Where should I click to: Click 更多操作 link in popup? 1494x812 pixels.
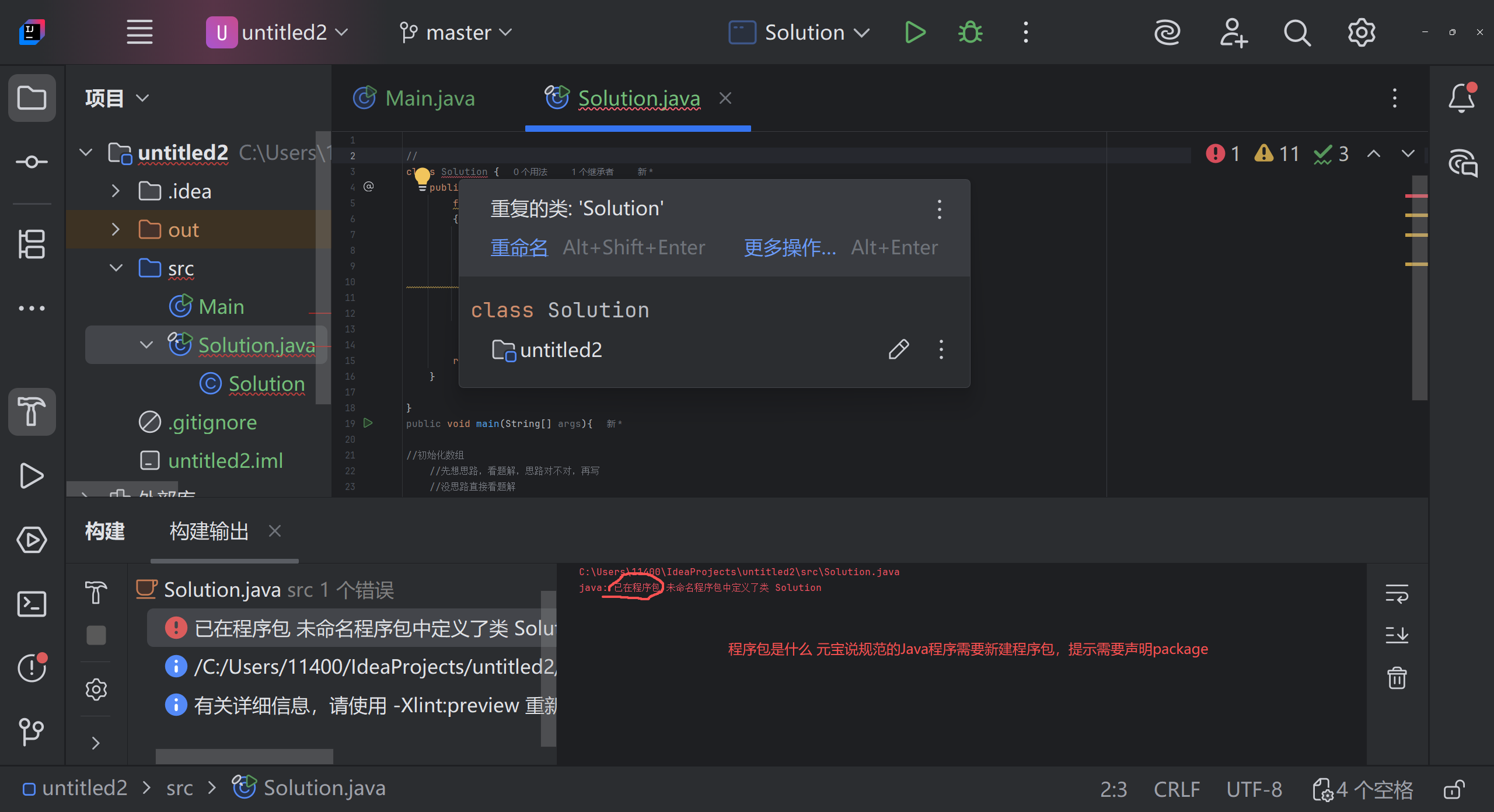click(790, 248)
